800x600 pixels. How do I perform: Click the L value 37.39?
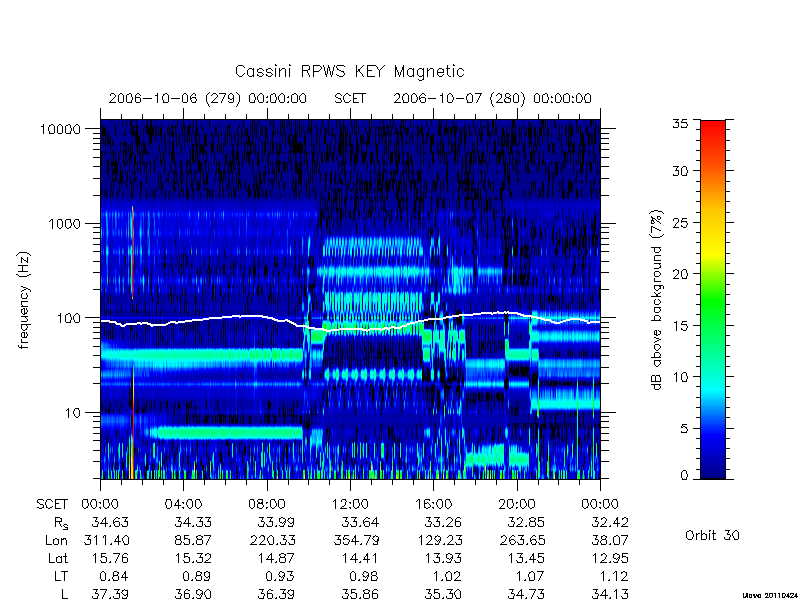tap(110, 594)
